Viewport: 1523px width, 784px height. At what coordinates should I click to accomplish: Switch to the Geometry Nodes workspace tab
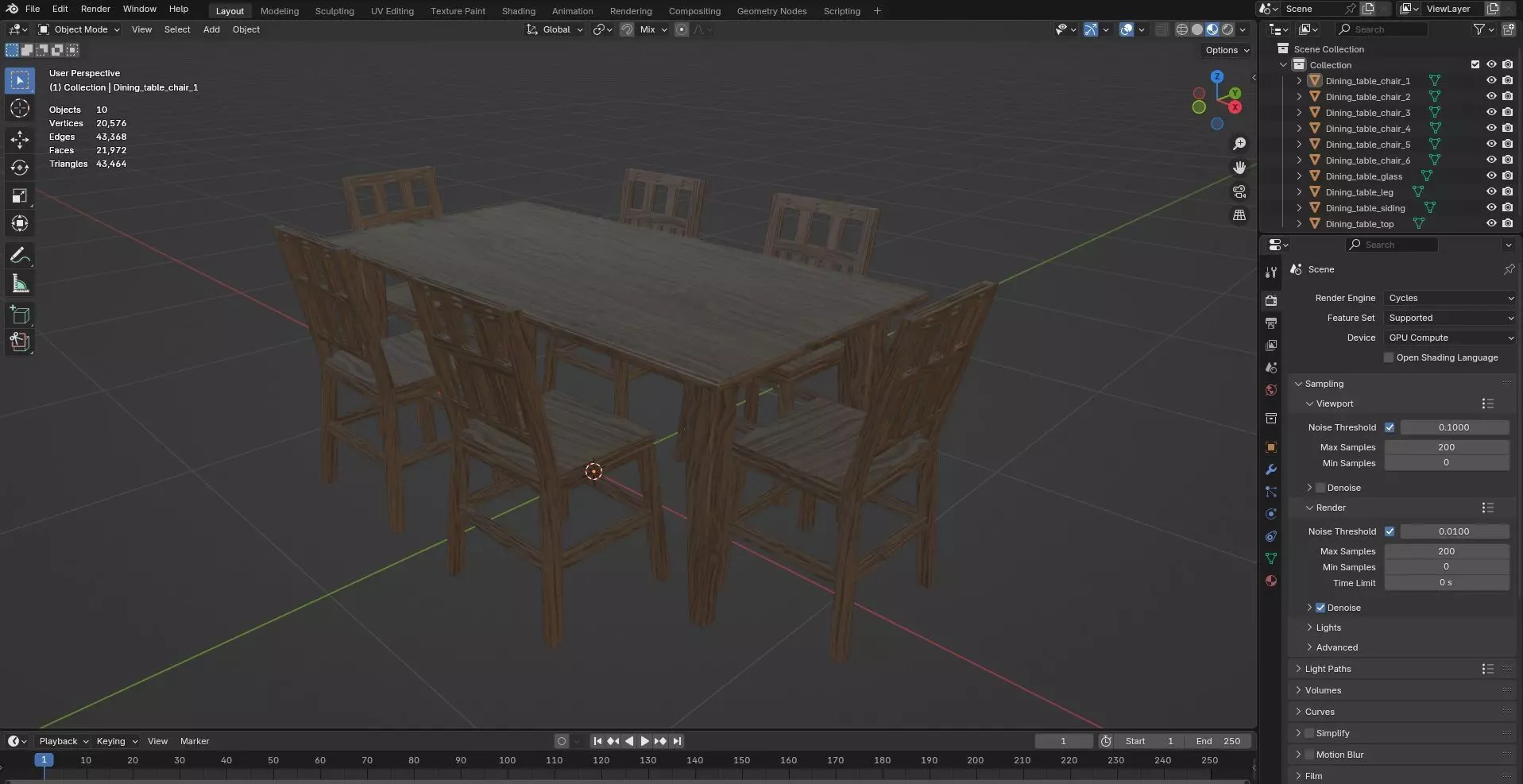(771, 11)
